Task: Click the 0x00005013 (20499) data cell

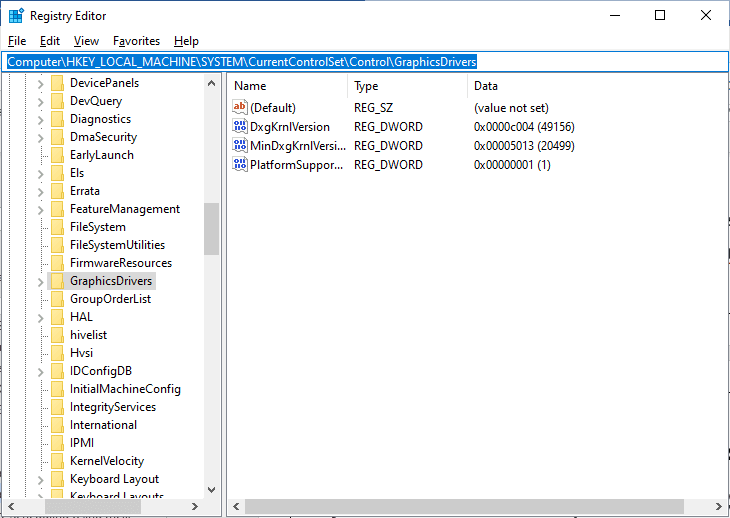Action: pos(524,146)
